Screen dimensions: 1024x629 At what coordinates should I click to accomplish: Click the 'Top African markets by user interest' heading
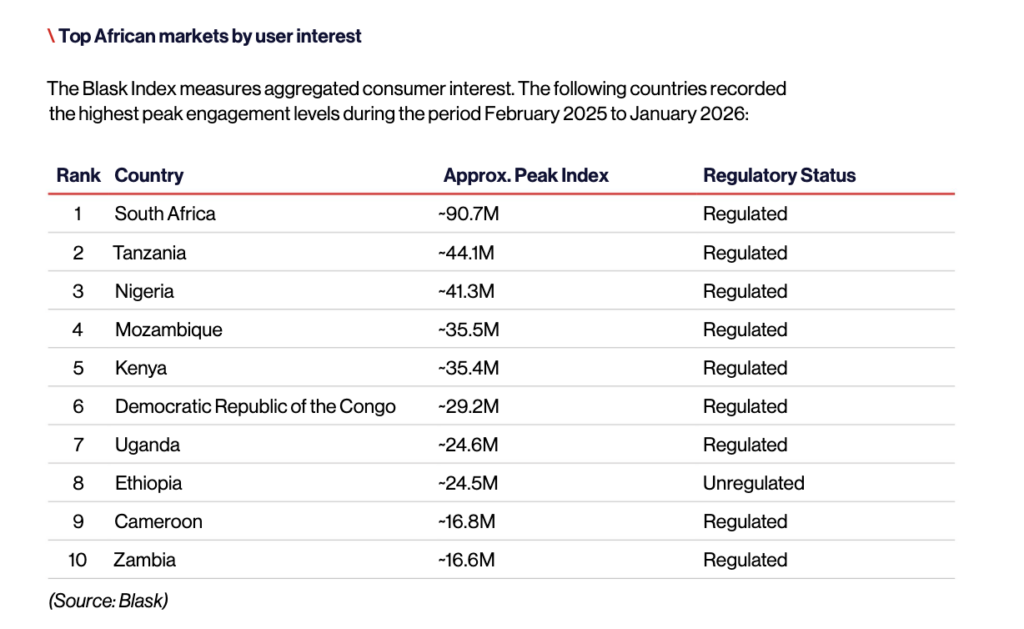tap(210, 36)
